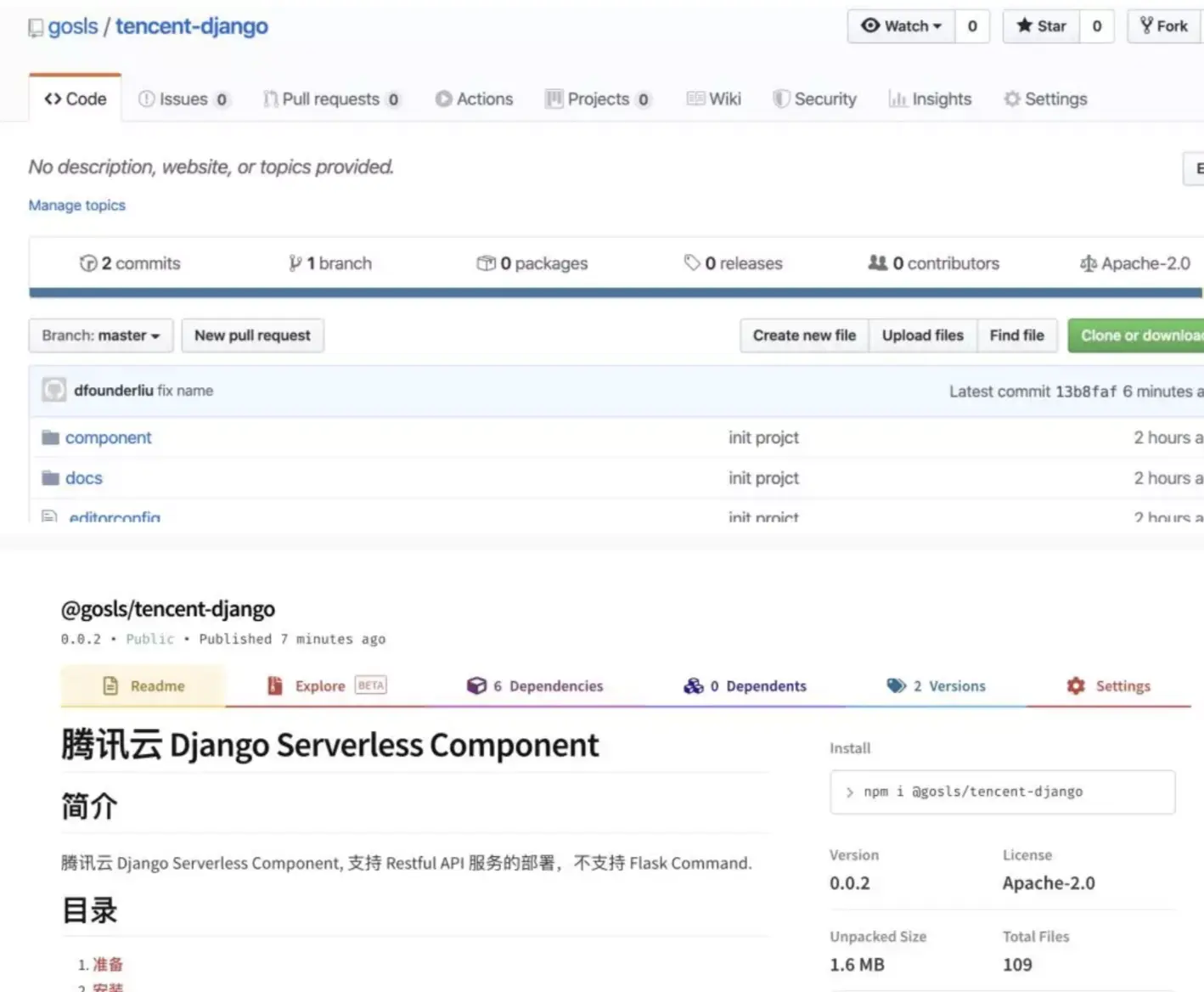1204x992 pixels.
Task: Click the Insights graph icon
Action: (x=897, y=99)
